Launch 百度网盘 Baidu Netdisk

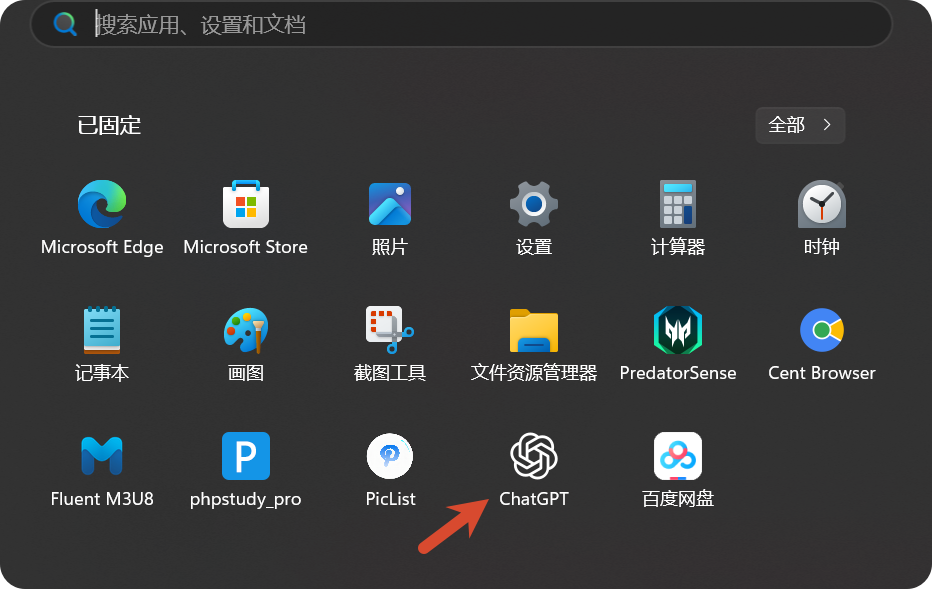pyautogui.click(x=678, y=470)
